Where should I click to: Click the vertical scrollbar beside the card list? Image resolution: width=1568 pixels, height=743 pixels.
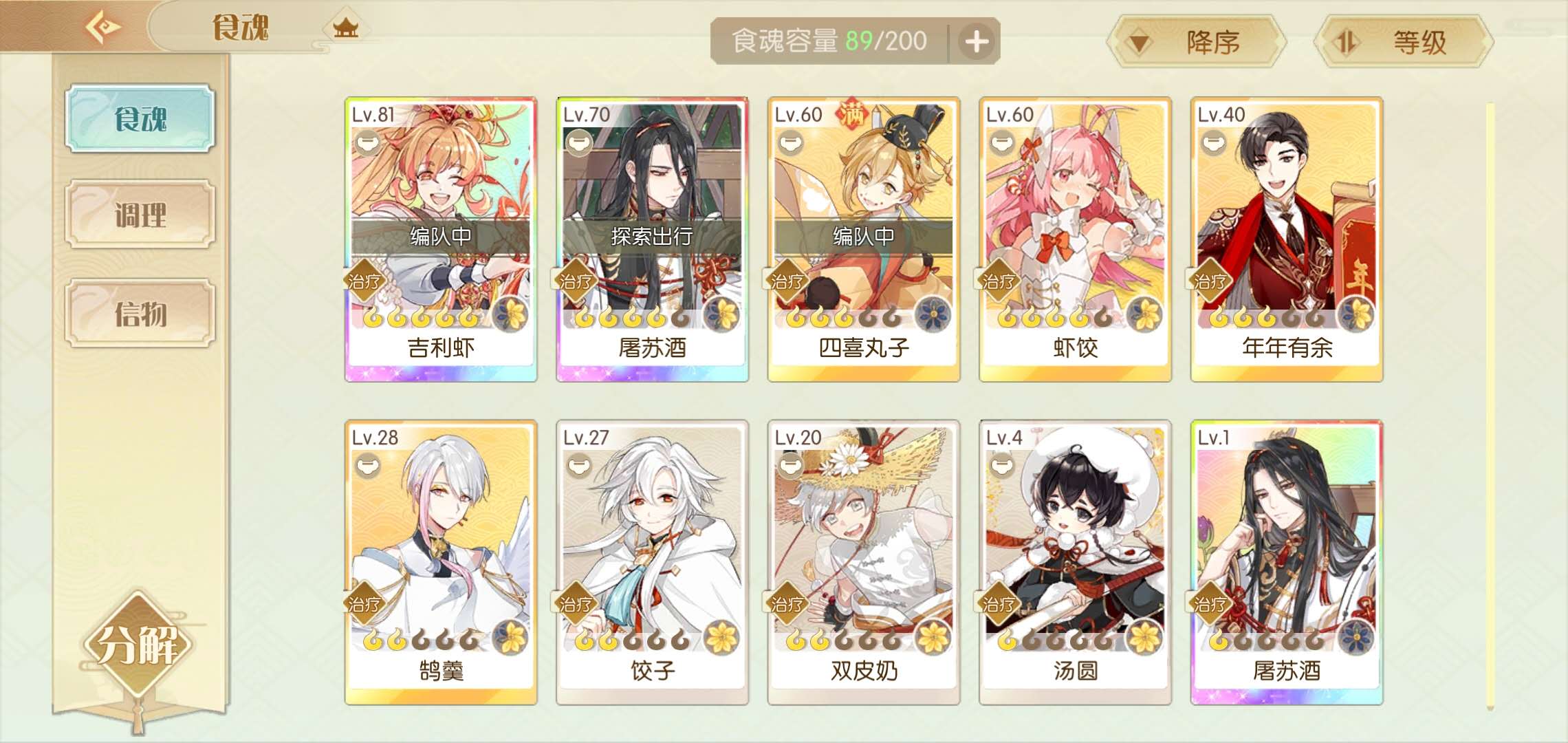point(1490,406)
